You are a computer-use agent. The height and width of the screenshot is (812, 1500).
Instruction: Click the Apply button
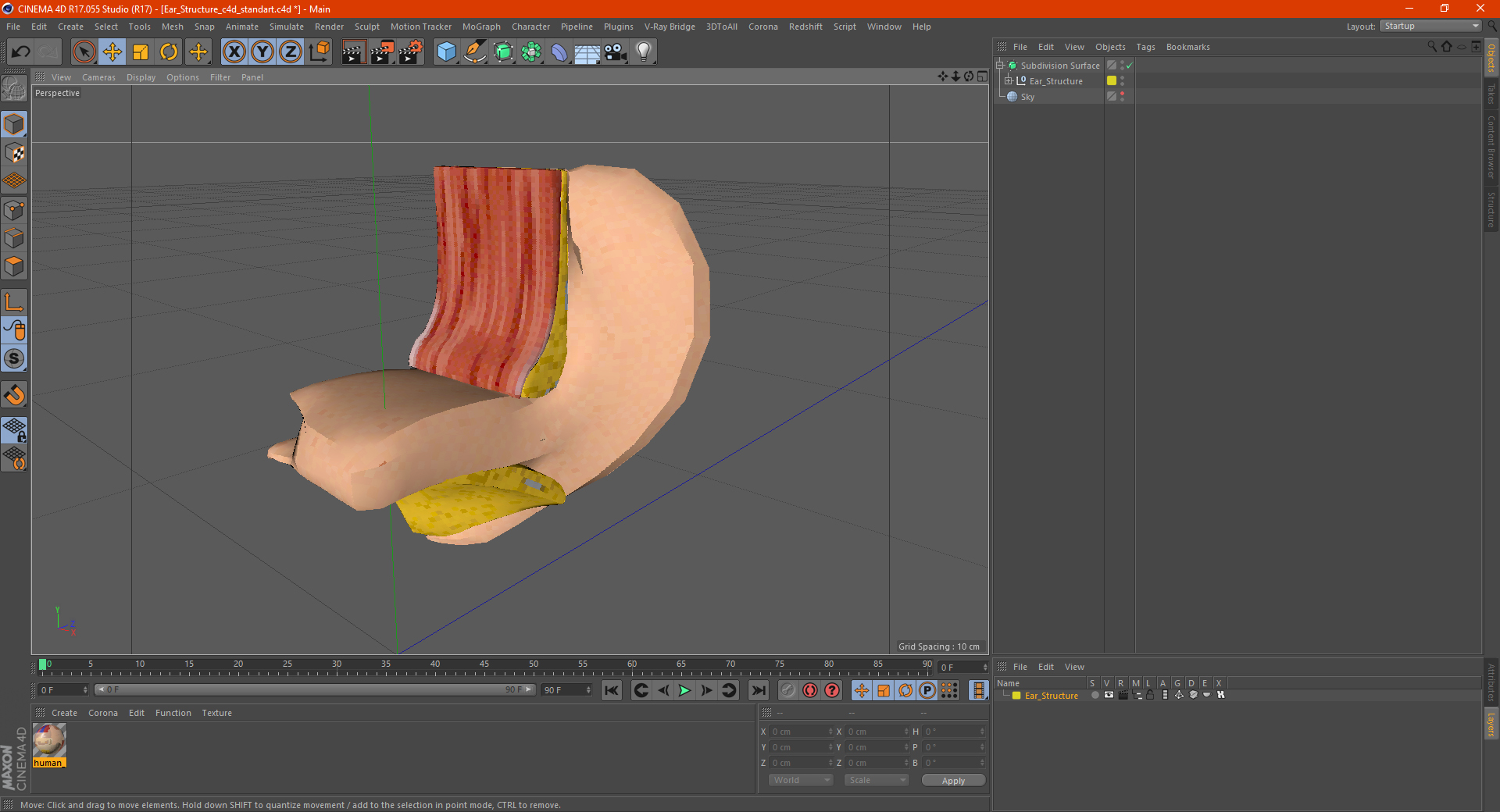point(953,781)
